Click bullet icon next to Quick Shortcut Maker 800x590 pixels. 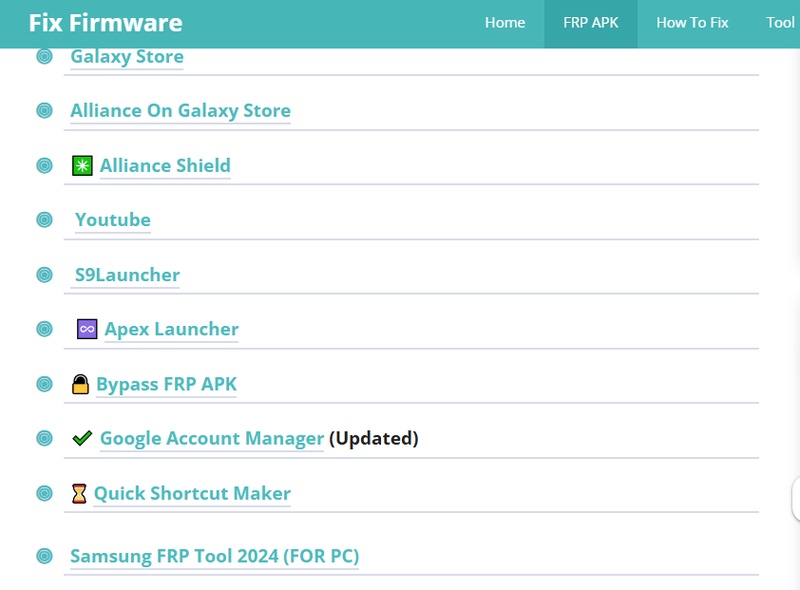(44, 494)
